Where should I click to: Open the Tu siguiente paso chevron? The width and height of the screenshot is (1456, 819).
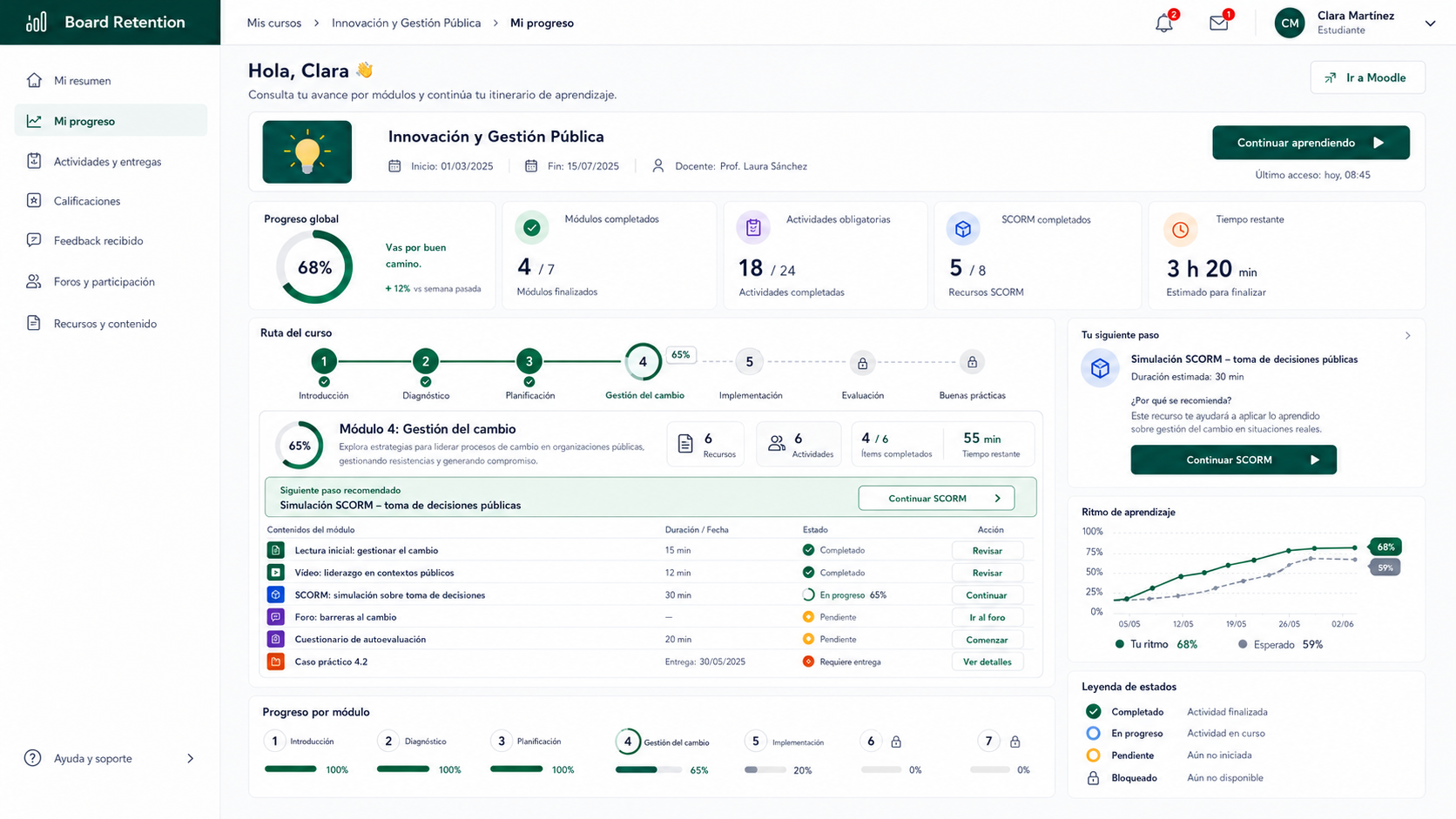(1407, 335)
